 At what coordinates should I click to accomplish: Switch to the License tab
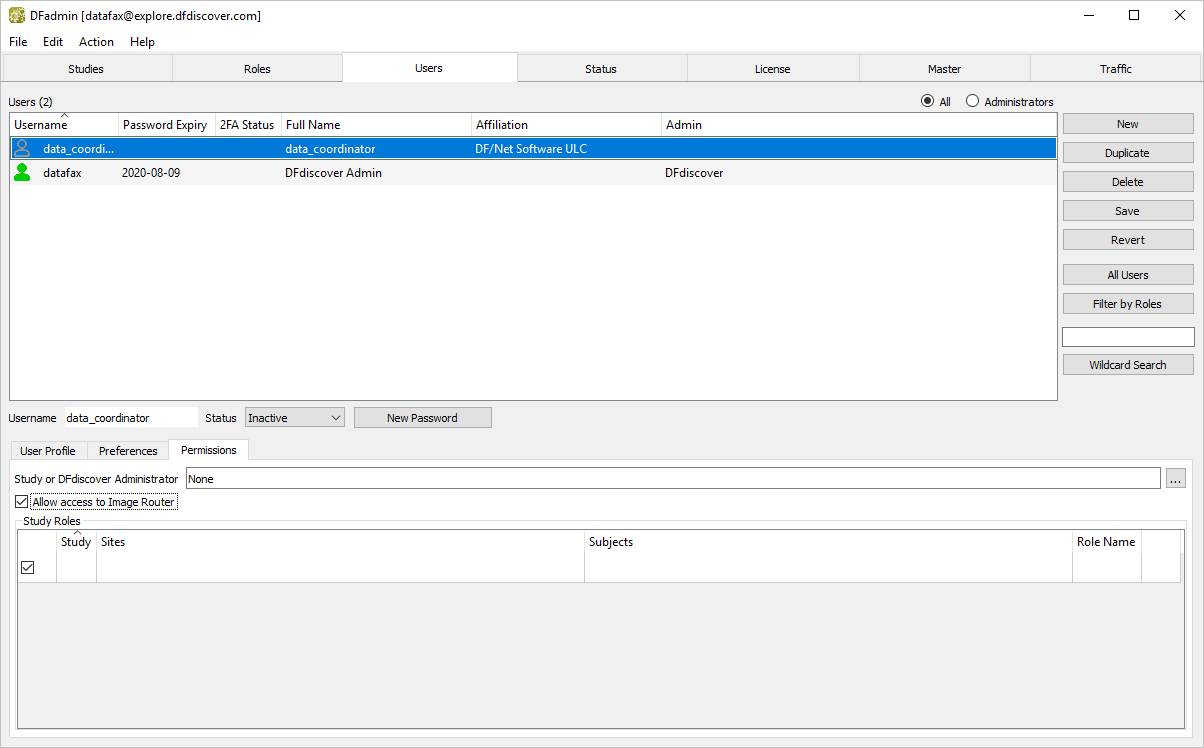point(772,69)
